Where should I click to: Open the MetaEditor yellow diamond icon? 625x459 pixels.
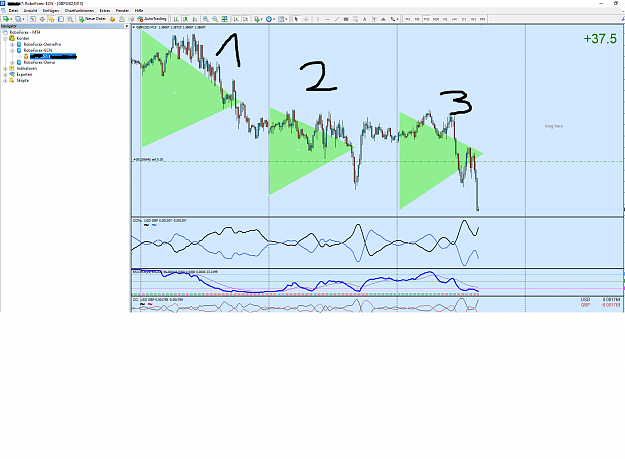click(112, 19)
